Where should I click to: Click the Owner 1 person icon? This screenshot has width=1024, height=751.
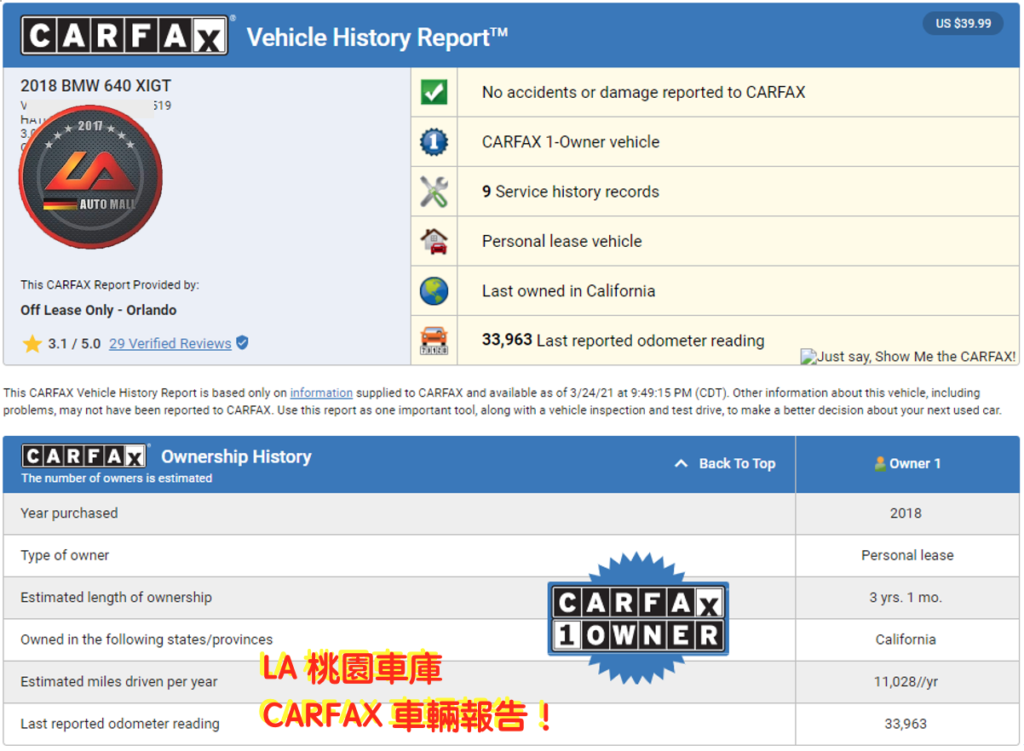tap(880, 464)
